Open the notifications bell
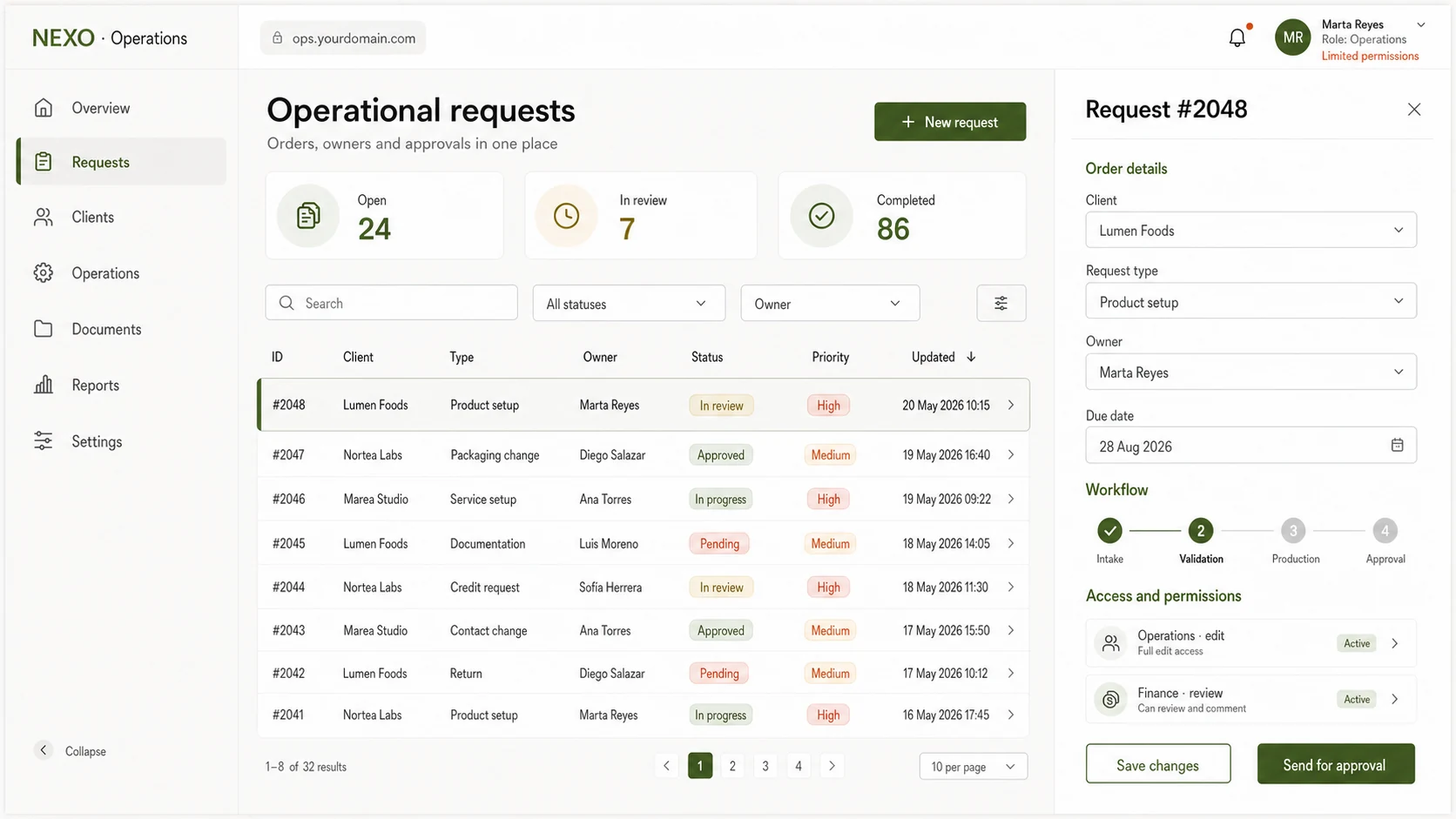 pyautogui.click(x=1237, y=37)
